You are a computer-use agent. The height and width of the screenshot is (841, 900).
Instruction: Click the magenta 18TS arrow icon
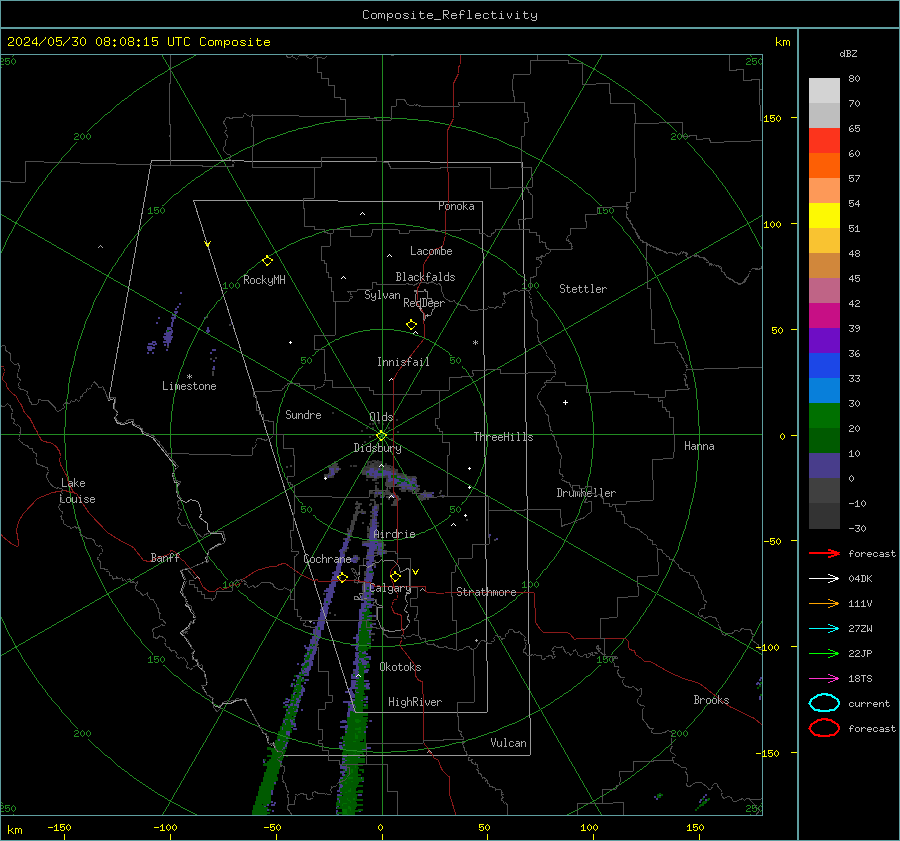click(824, 679)
